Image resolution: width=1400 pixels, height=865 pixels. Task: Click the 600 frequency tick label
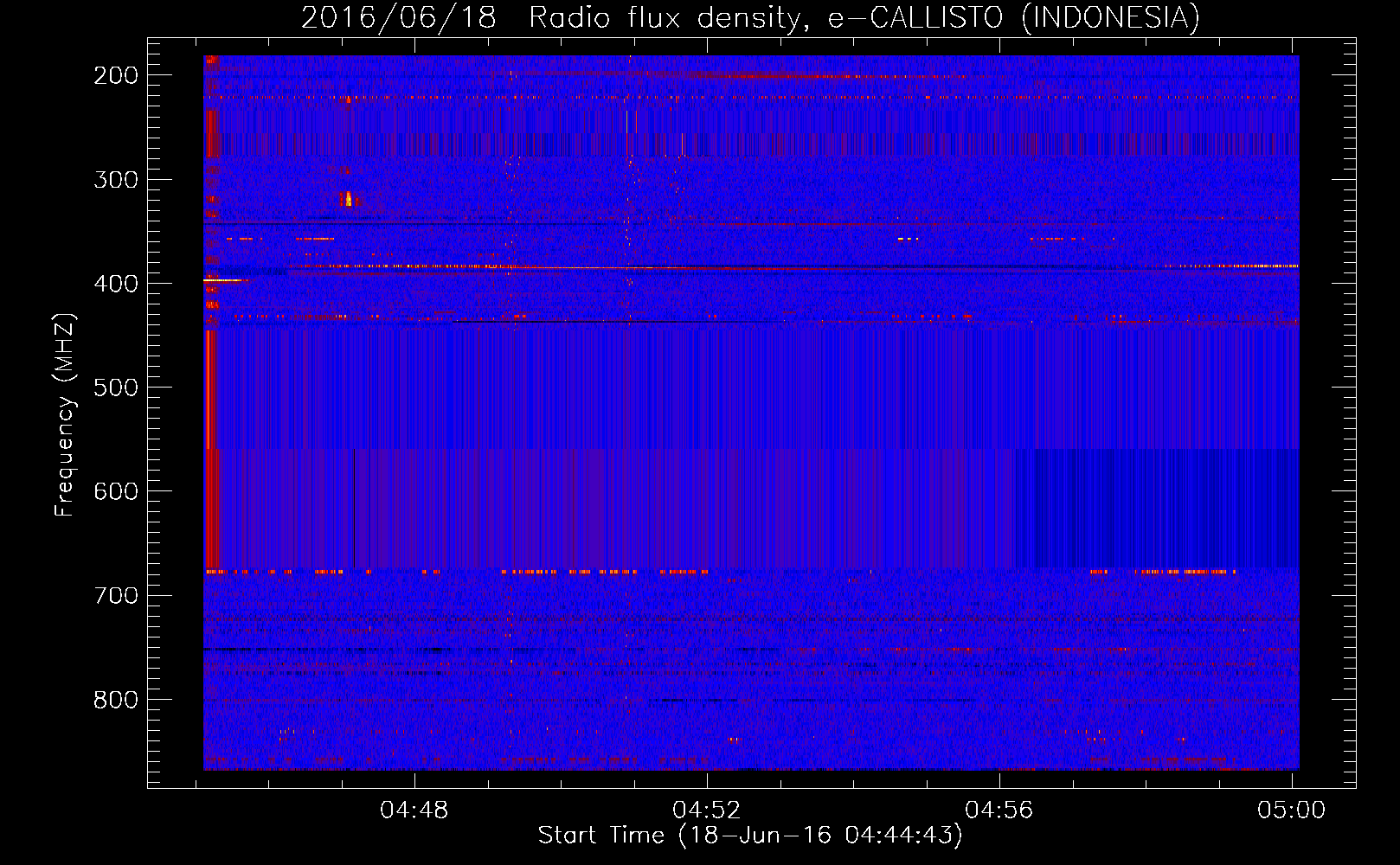click(x=116, y=491)
